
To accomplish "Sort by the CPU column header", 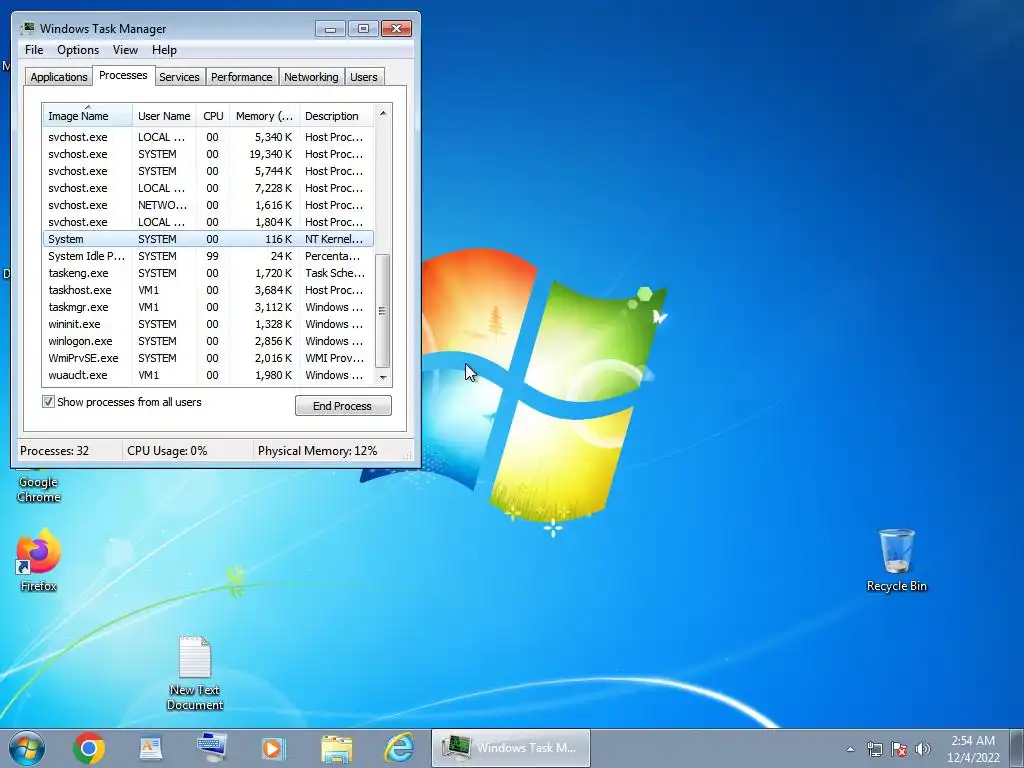I will [213, 116].
